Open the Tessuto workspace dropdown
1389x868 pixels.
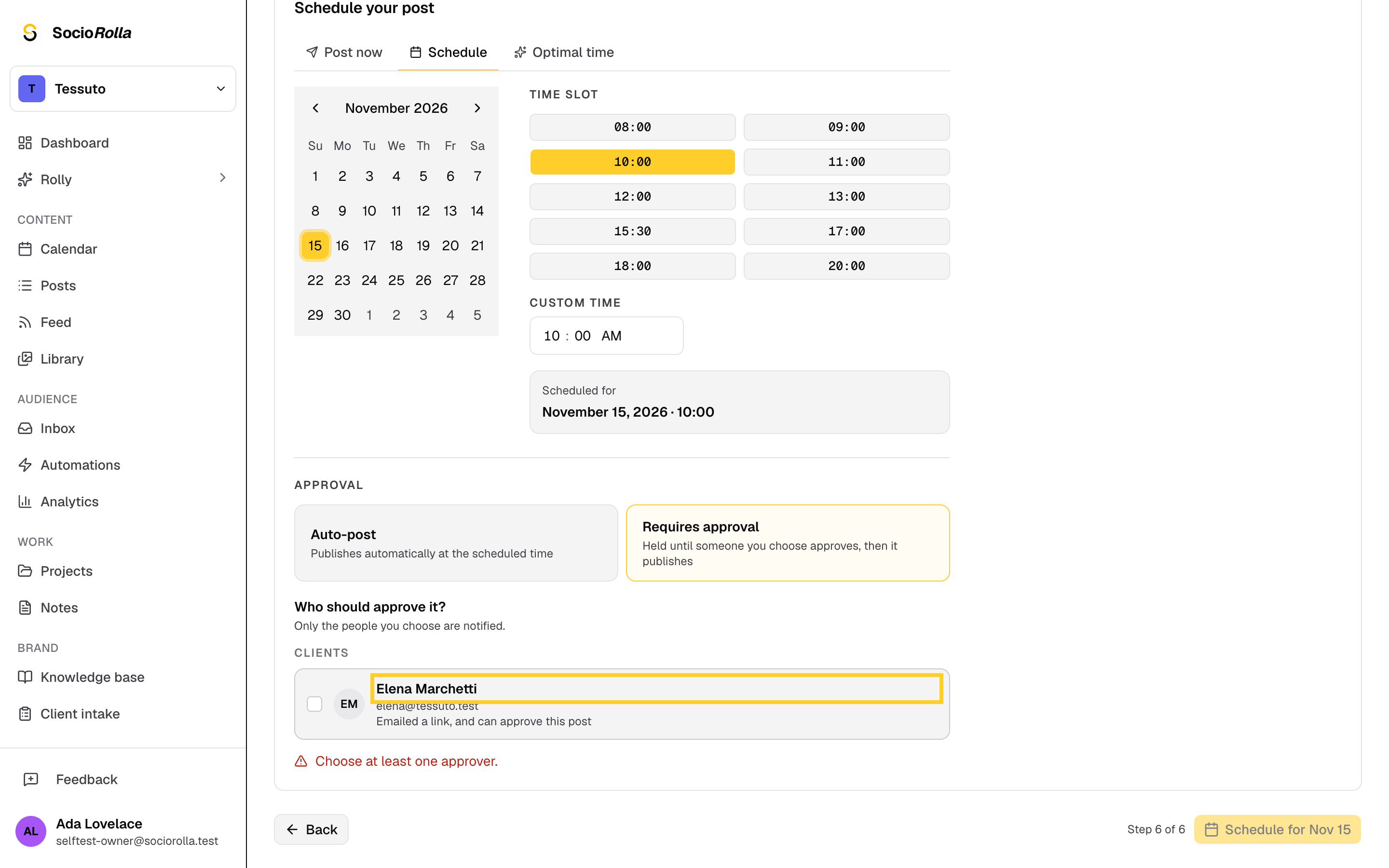coord(123,89)
